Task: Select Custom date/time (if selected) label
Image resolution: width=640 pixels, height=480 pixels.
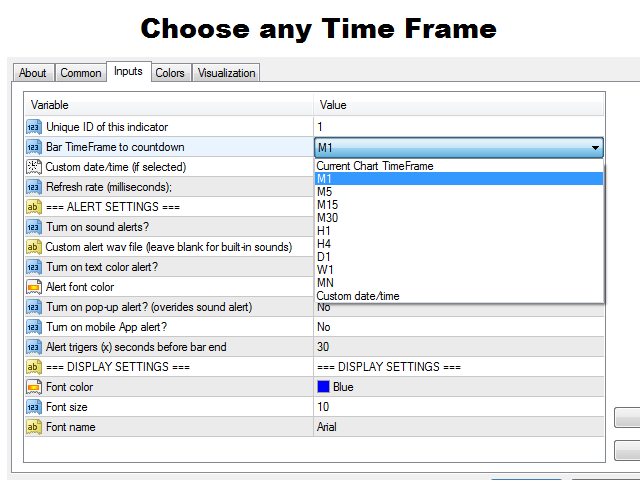Action: tap(116, 167)
